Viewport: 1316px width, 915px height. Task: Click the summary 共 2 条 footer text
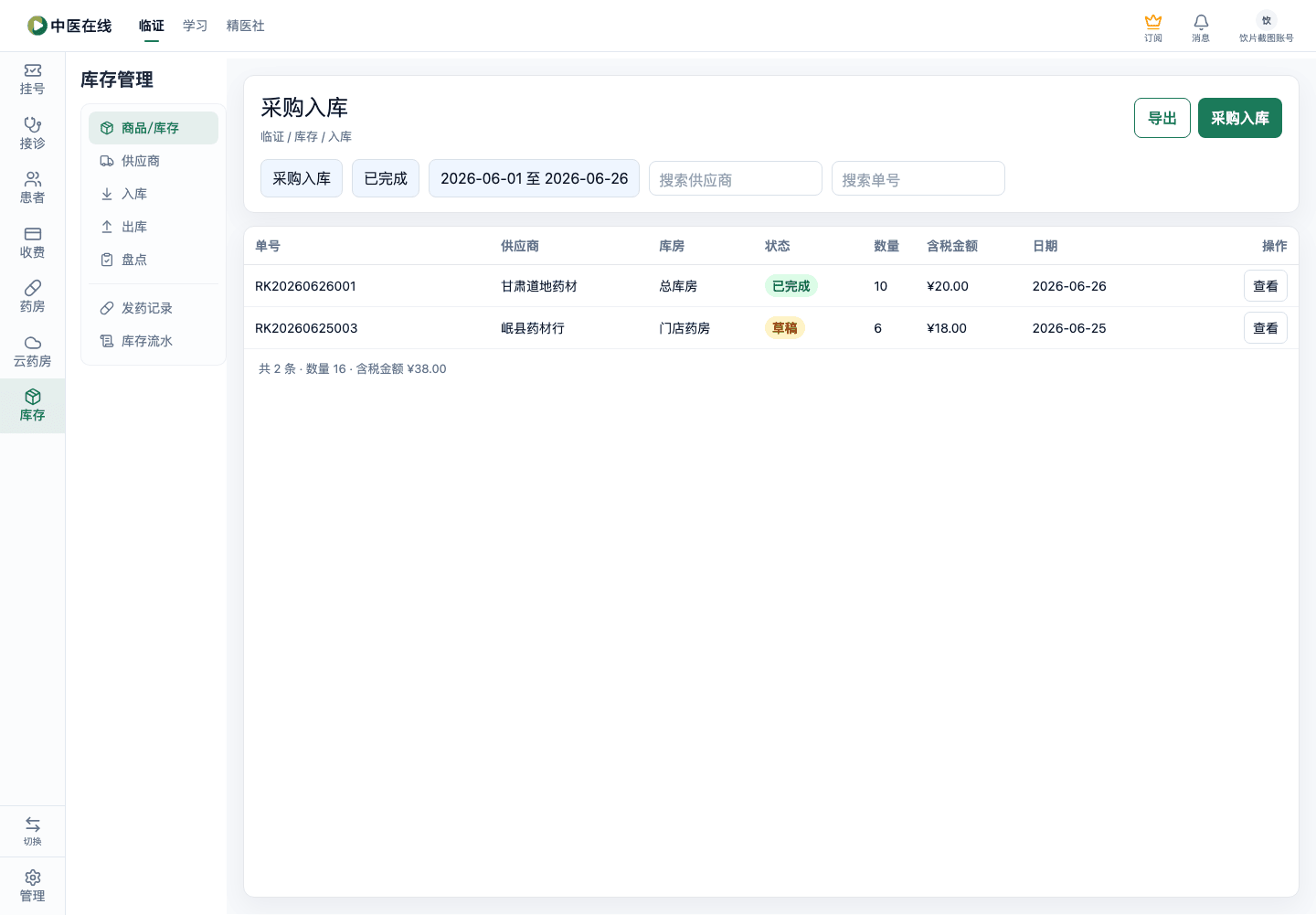pyautogui.click(x=353, y=369)
